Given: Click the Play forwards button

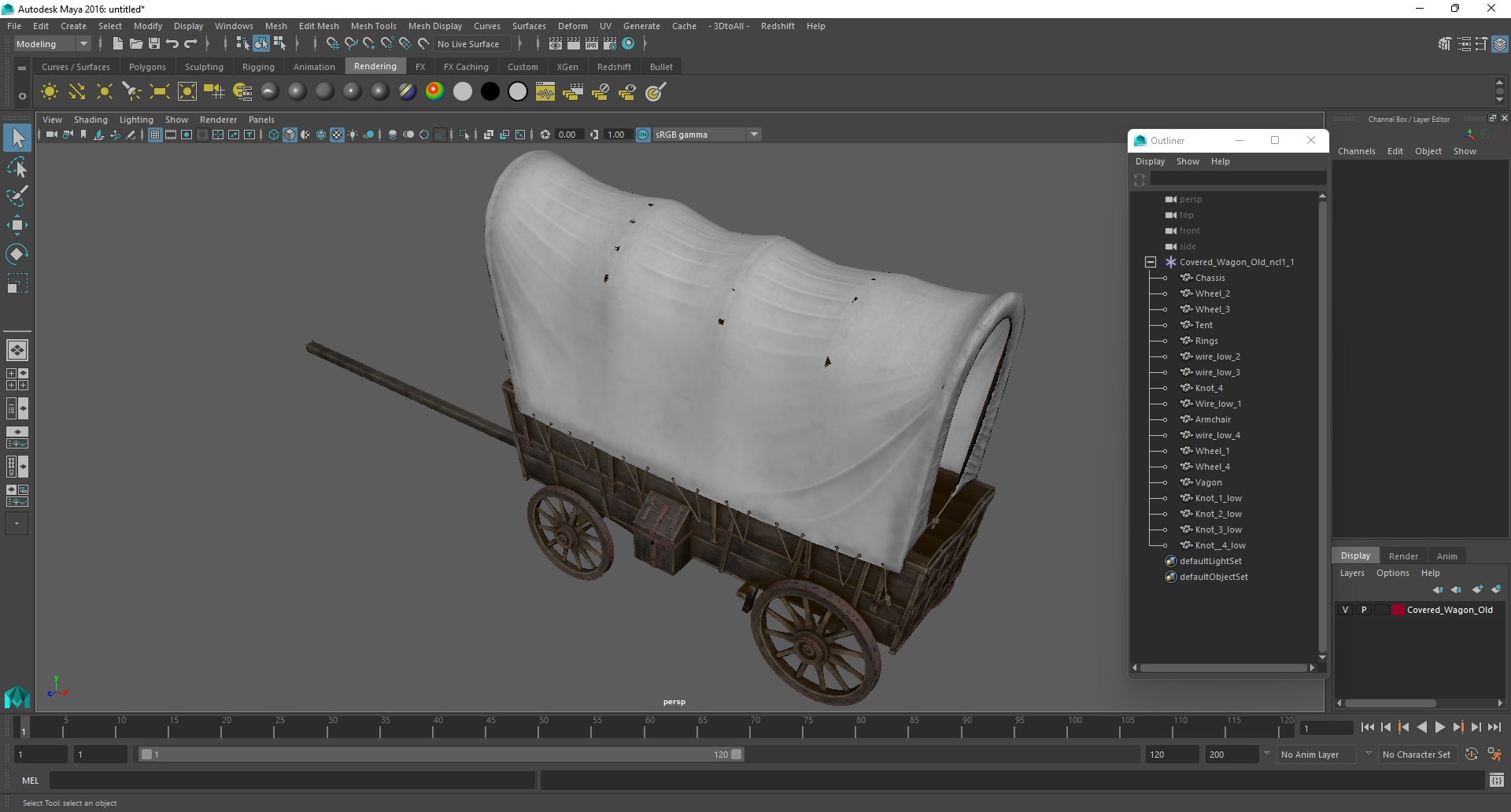Looking at the screenshot, I should pyautogui.click(x=1439, y=728).
